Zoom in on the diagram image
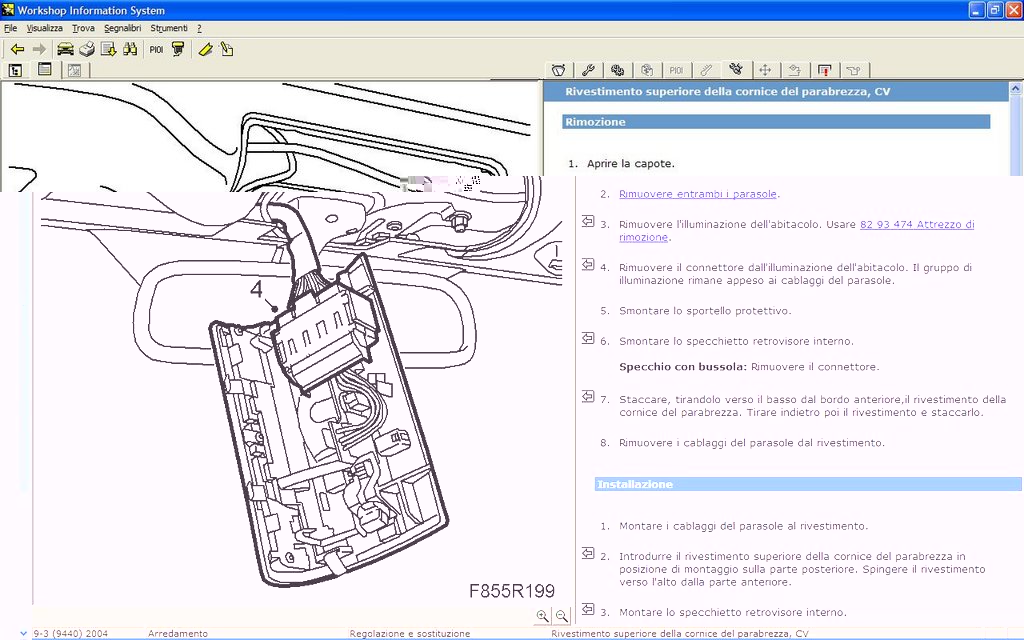This screenshot has height=640, width=1024. pyautogui.click(x=542, y=616)
